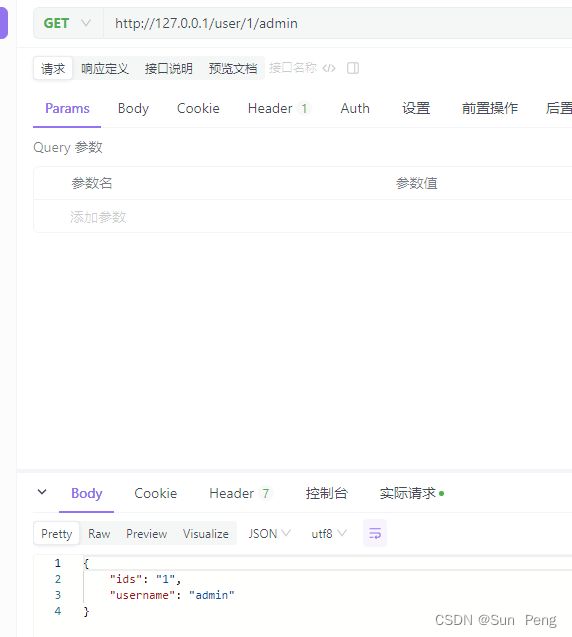Select the response Cookie tab

pyautogui.click(x=156, y=493)
